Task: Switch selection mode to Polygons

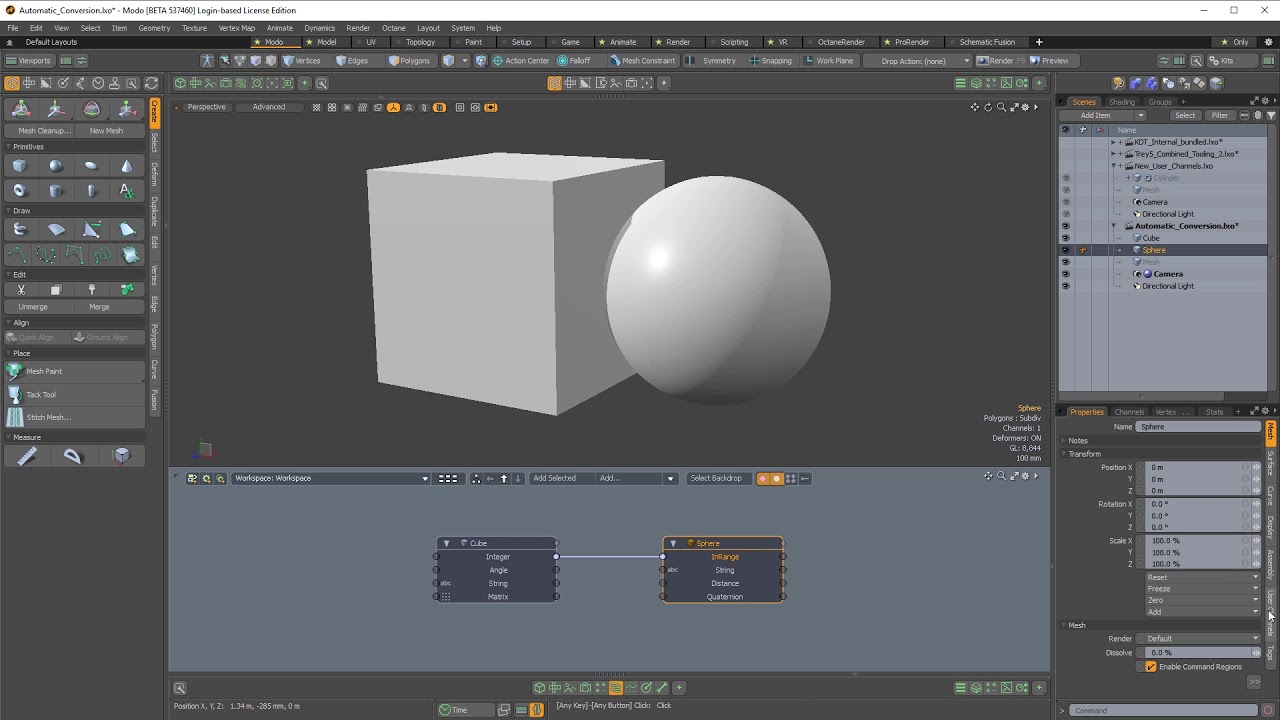Action: pyautogui.click(x=409, y=60)
